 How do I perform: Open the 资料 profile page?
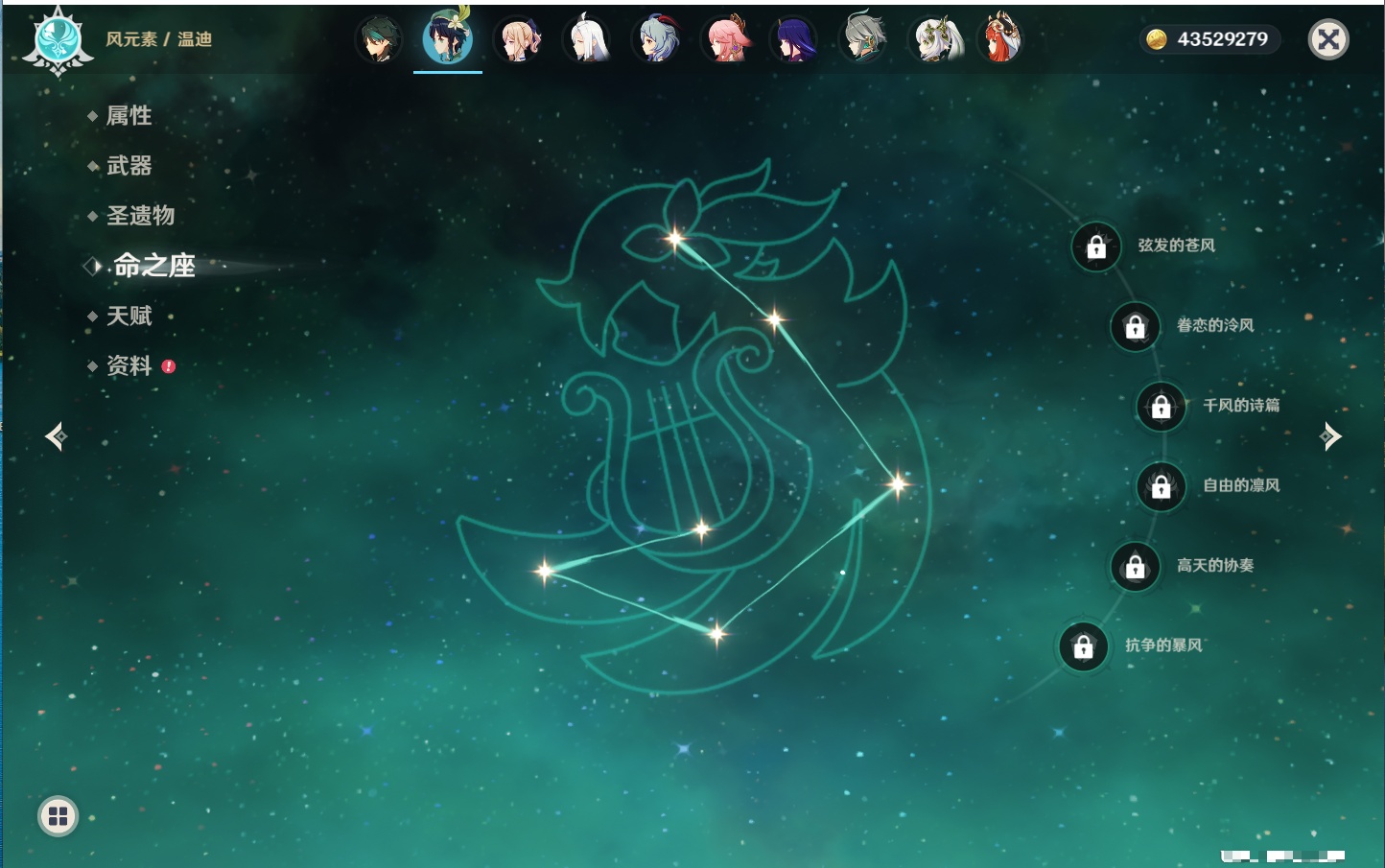click(x=129, y=365)
